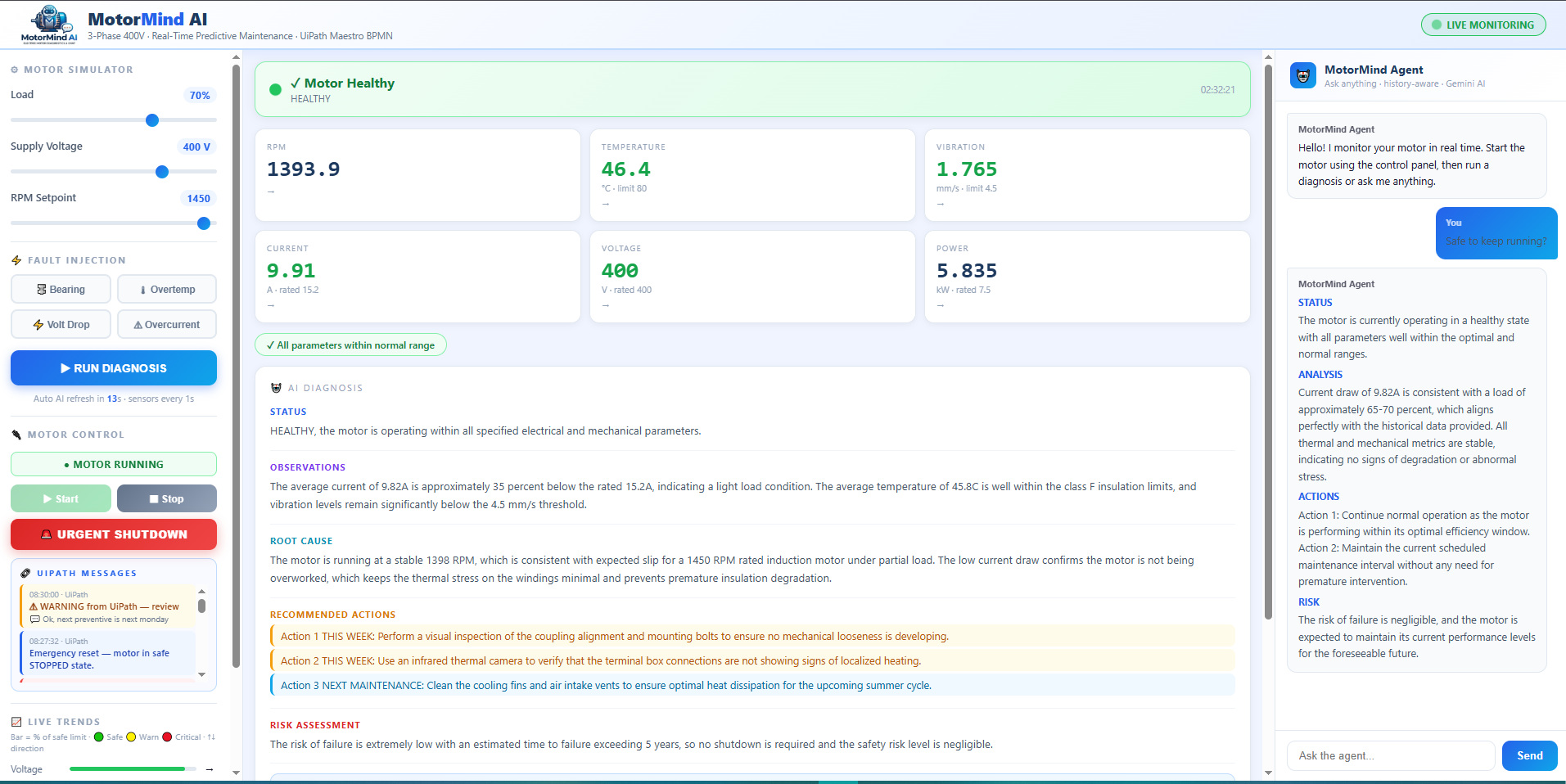This screenshot has width=1566, height=784.
Task: Click the Action 3 NEXT MAINTENANCE recommendation
Action: click(x=752, y=685)
